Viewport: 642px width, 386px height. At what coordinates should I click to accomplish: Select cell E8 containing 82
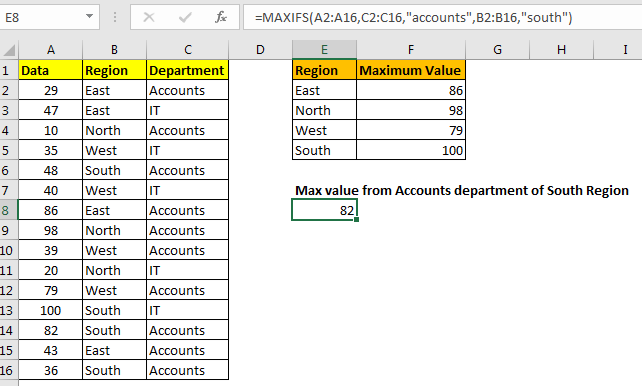pos(324,210)
